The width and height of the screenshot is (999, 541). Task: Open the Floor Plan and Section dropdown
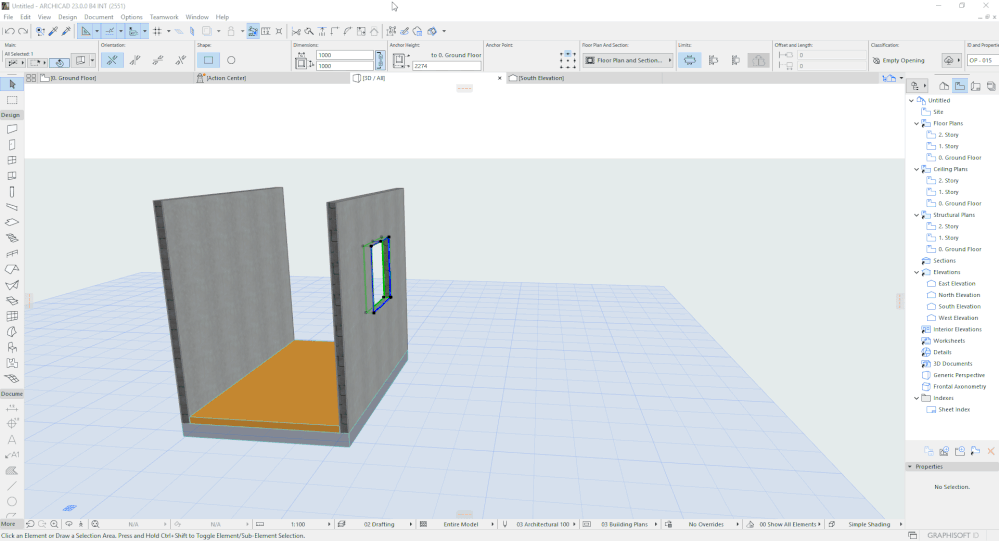point(628,60)
